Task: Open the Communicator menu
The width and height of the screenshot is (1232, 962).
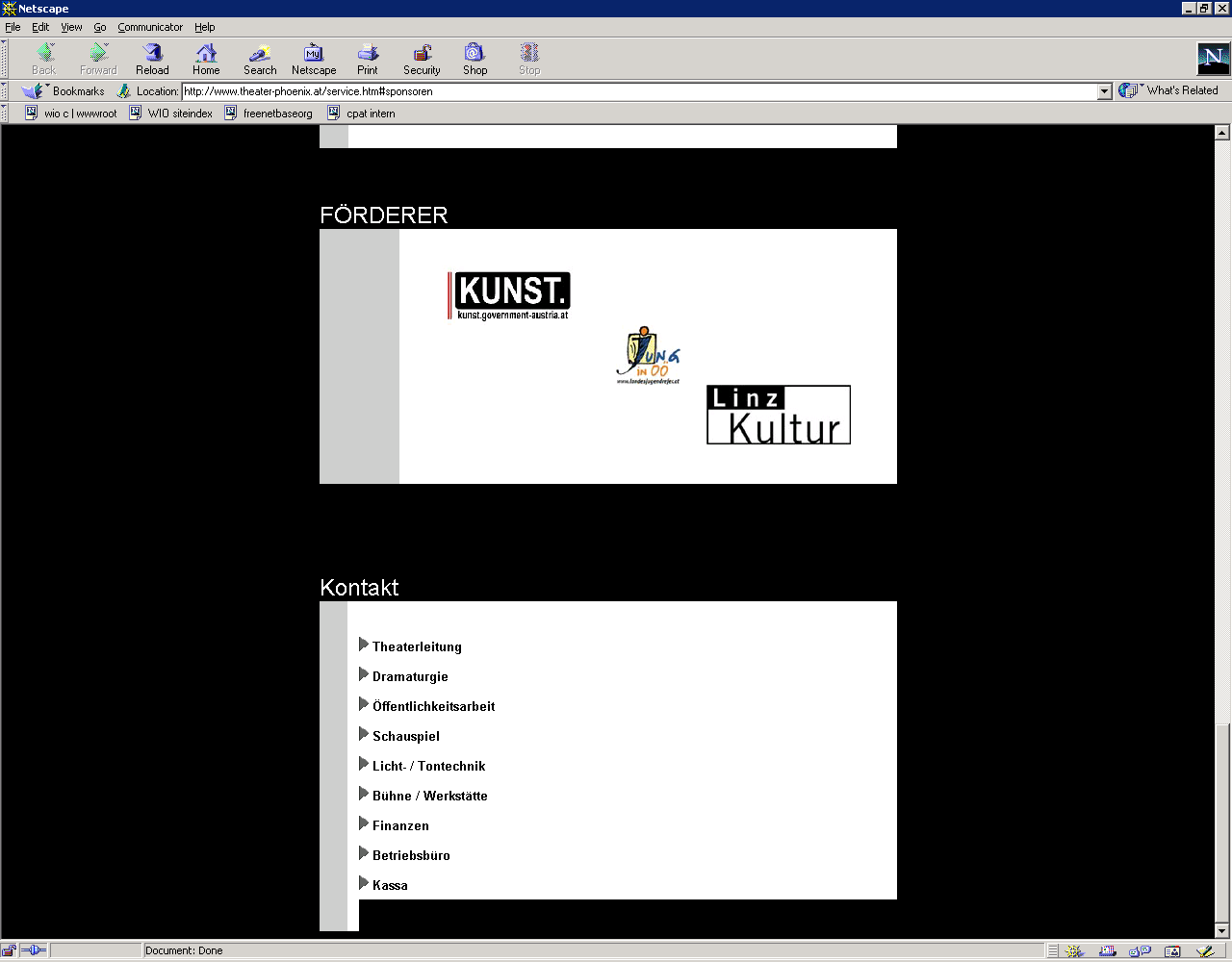Action: coord(150,27)
